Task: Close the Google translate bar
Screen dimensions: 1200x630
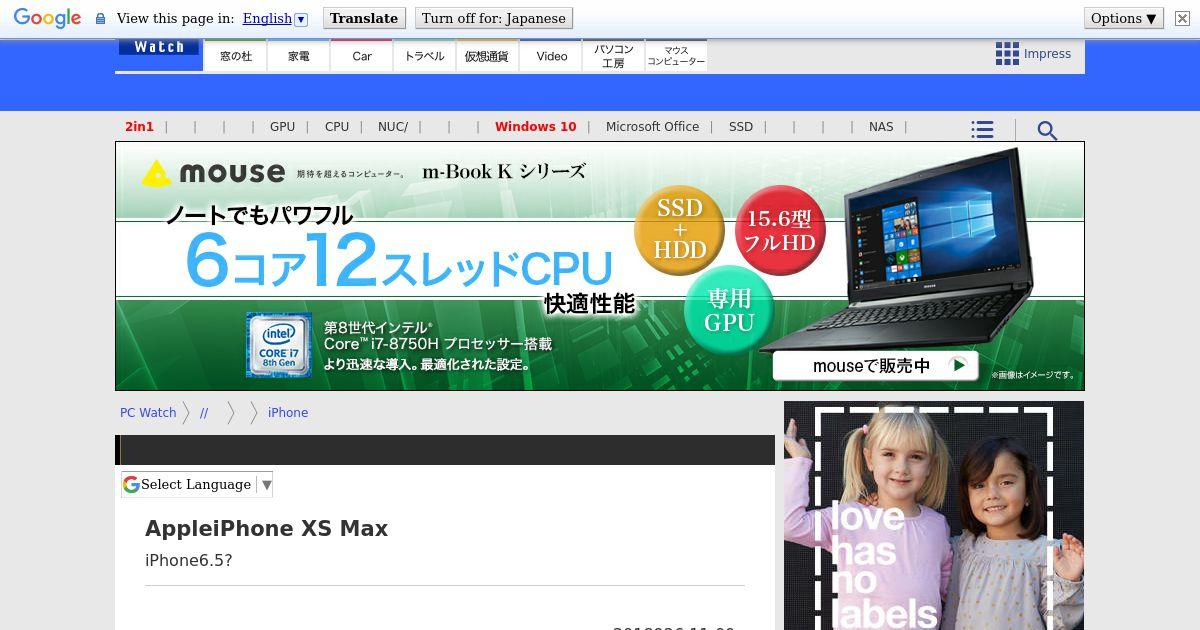Action: pos(1182,18)
